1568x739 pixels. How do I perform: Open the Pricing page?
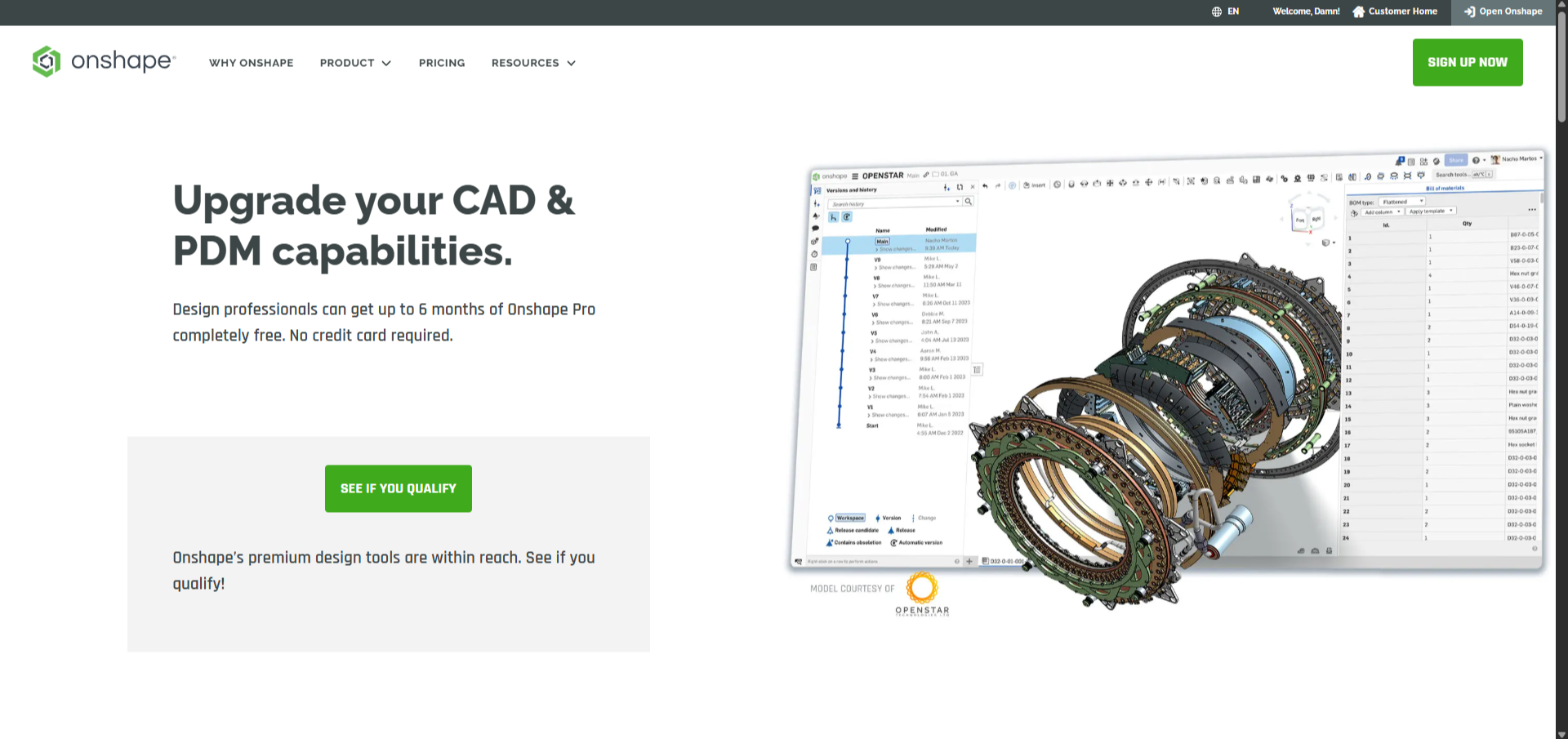(442, 63)
